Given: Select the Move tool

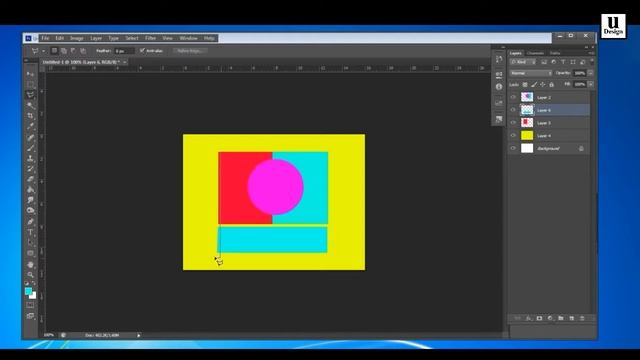Looking at the screenshot, I should click(x=30, y=74).
